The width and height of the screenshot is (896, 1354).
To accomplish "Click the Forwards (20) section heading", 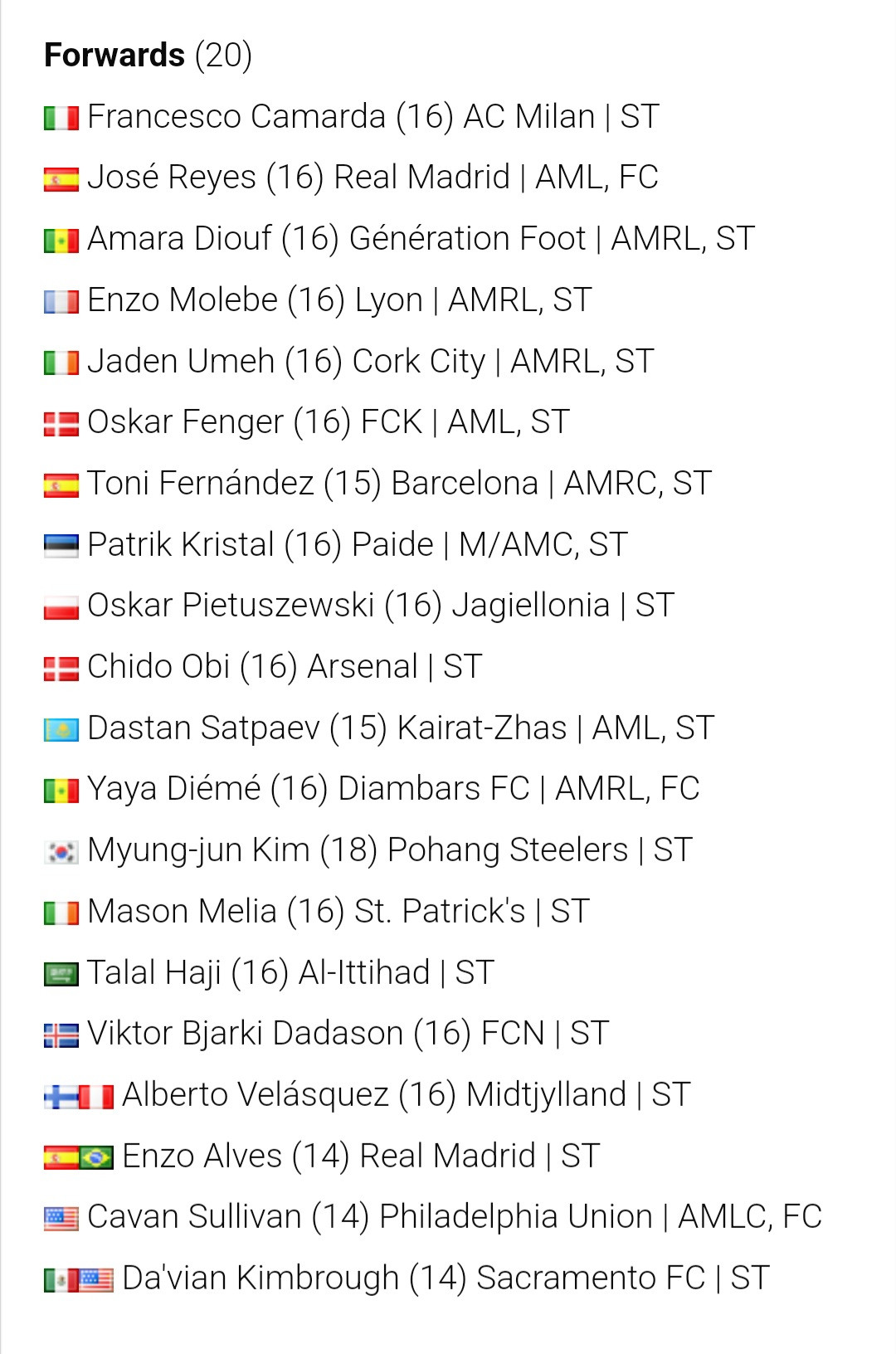I will [149, 56].
